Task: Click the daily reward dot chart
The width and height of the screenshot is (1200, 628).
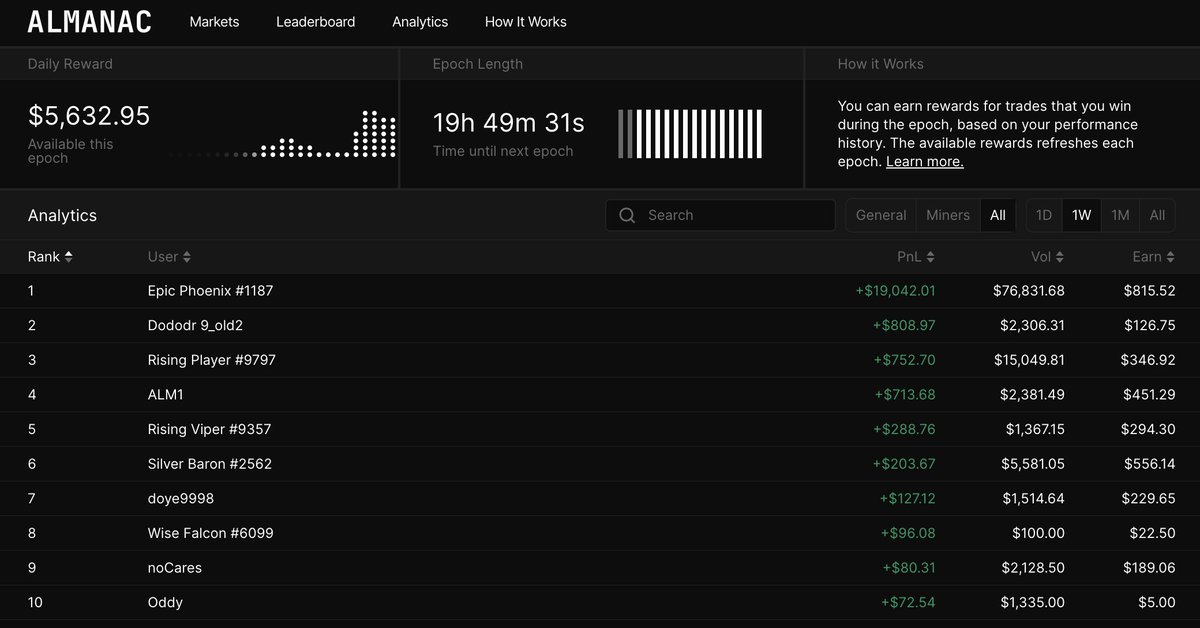Action: pos(283,134)
